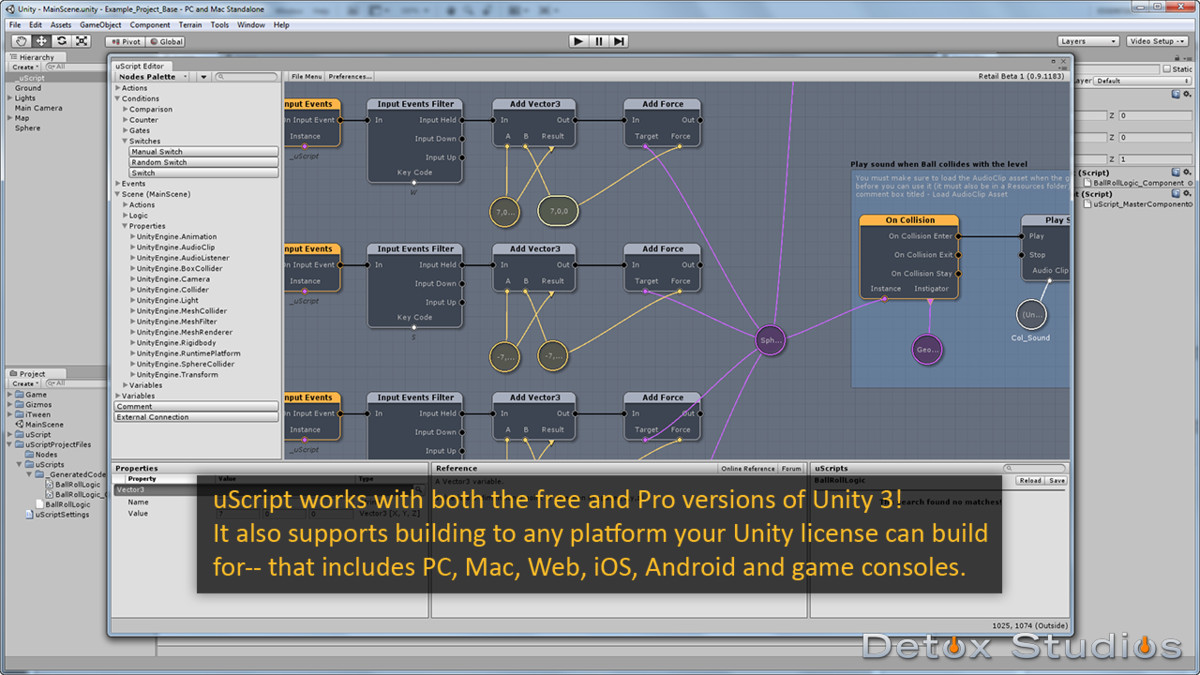Expand the Counter subcategory
Image resolution: width=1200 pixels, height=675 pixels.
coord(126,120)
